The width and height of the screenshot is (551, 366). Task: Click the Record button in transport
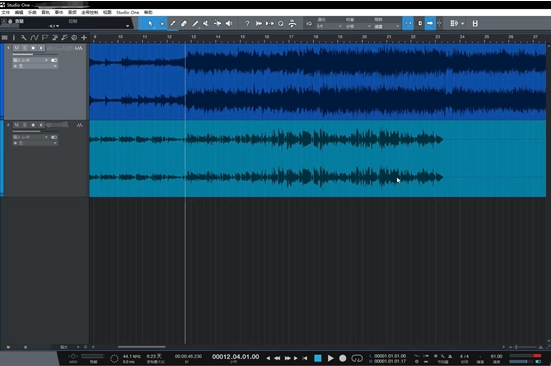coord(343,358)
